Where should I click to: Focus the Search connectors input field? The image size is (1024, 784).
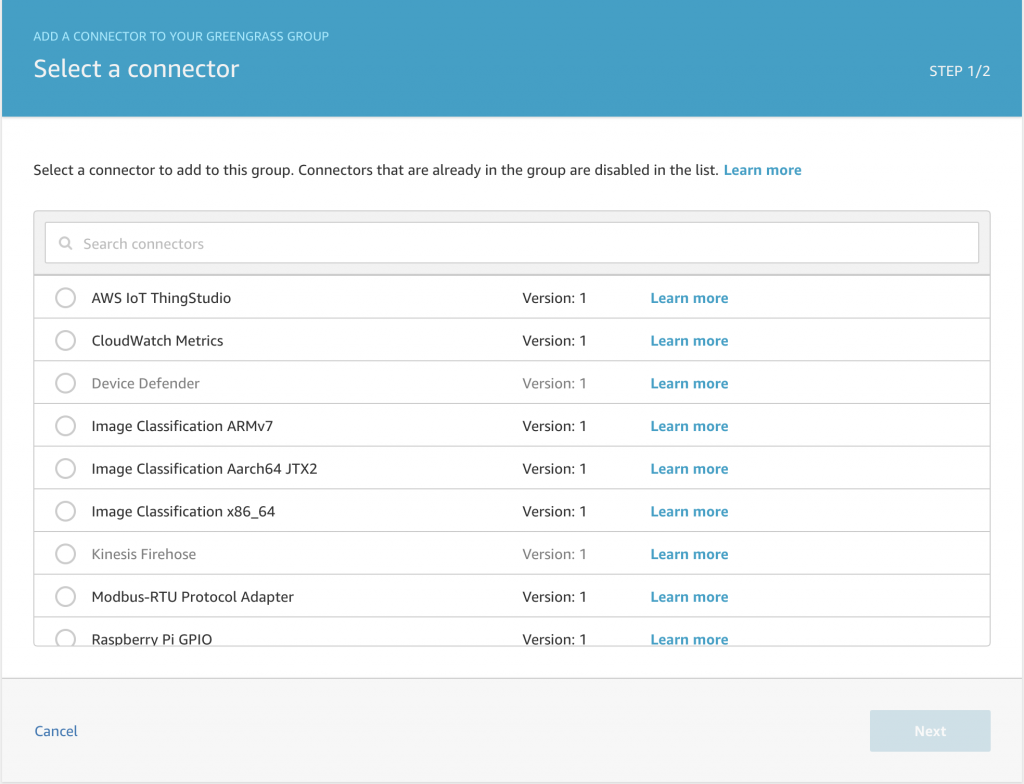[511, 243]
